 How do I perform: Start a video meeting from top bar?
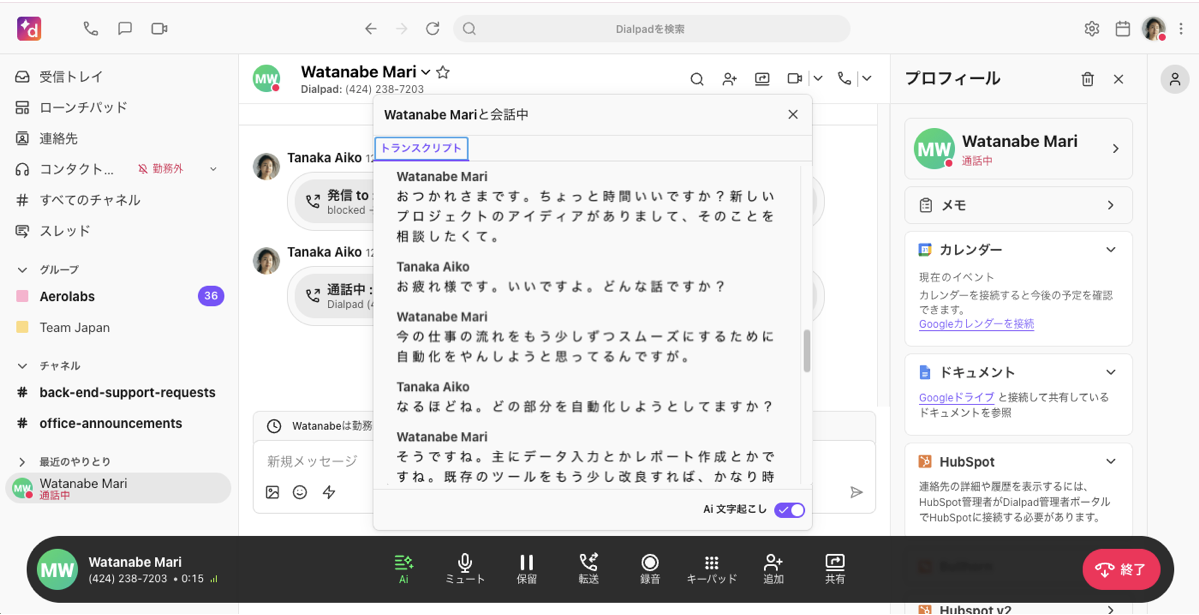click(x=159, y=29)
